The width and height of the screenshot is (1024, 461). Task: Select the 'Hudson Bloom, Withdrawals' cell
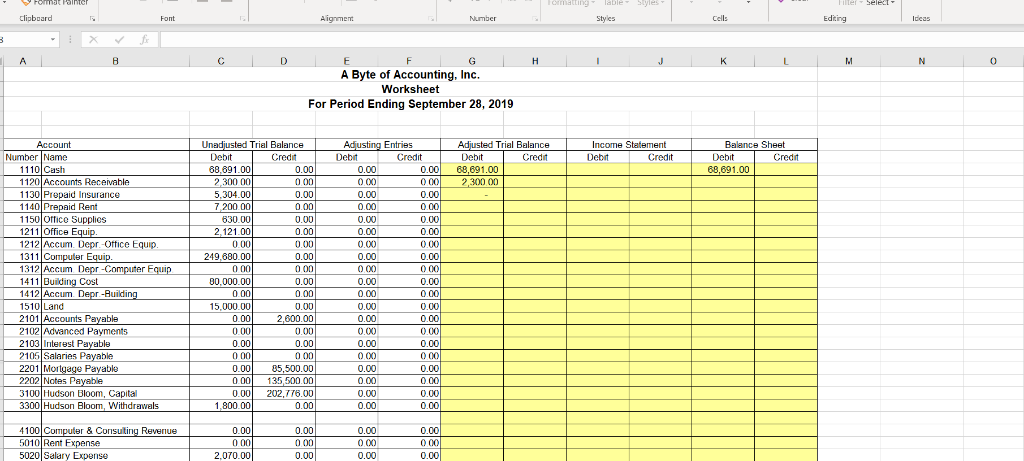(x=116, y=405)
